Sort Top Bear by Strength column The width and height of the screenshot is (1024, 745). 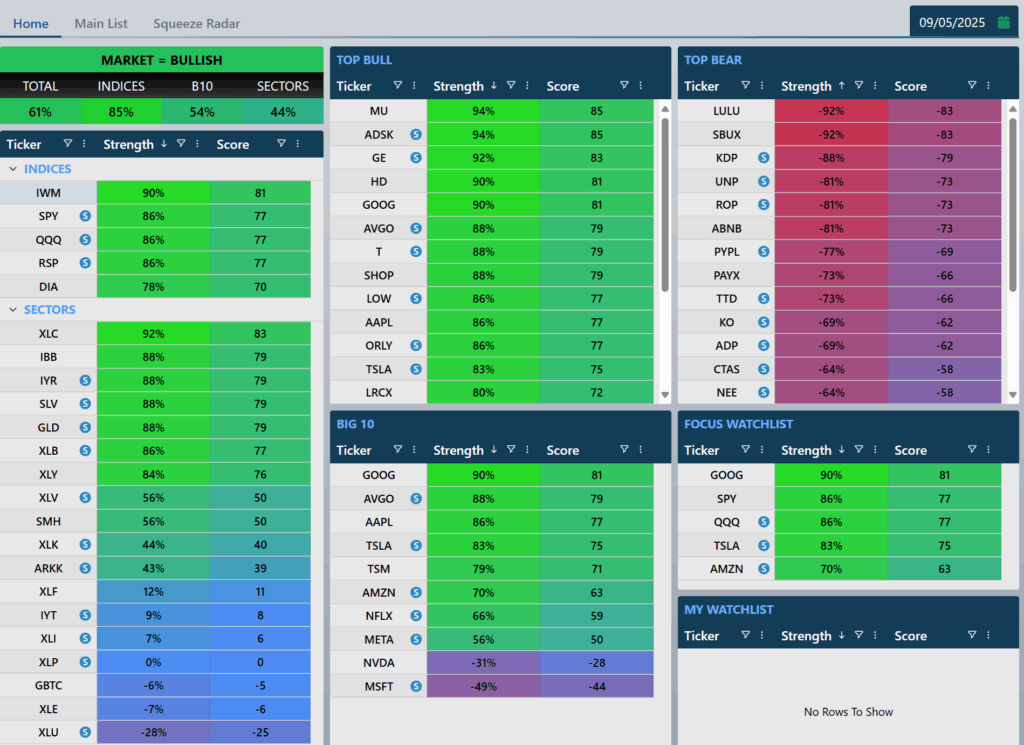click(806, 86)
